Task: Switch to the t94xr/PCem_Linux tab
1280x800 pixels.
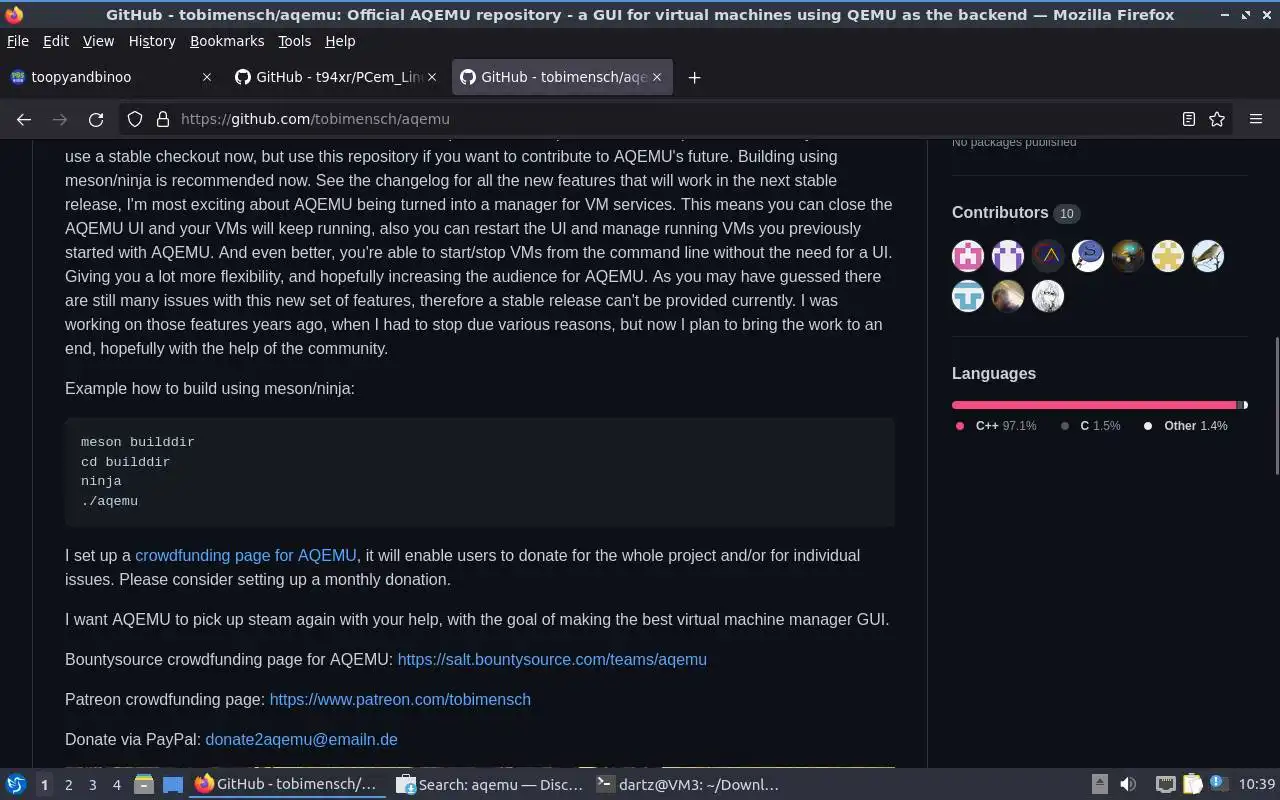Action: click(x=338, y=77)
